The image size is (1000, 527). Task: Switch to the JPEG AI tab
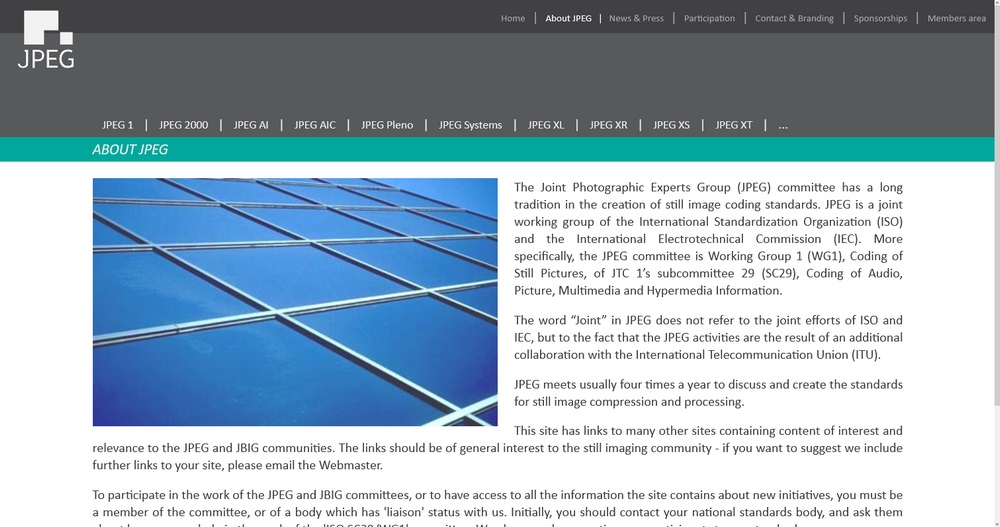(251, 125)
